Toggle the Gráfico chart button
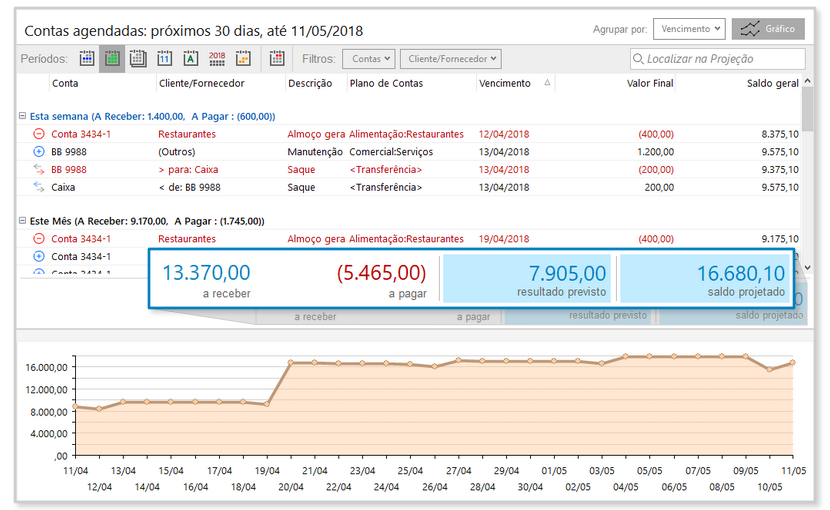 [x=767, y=29]
